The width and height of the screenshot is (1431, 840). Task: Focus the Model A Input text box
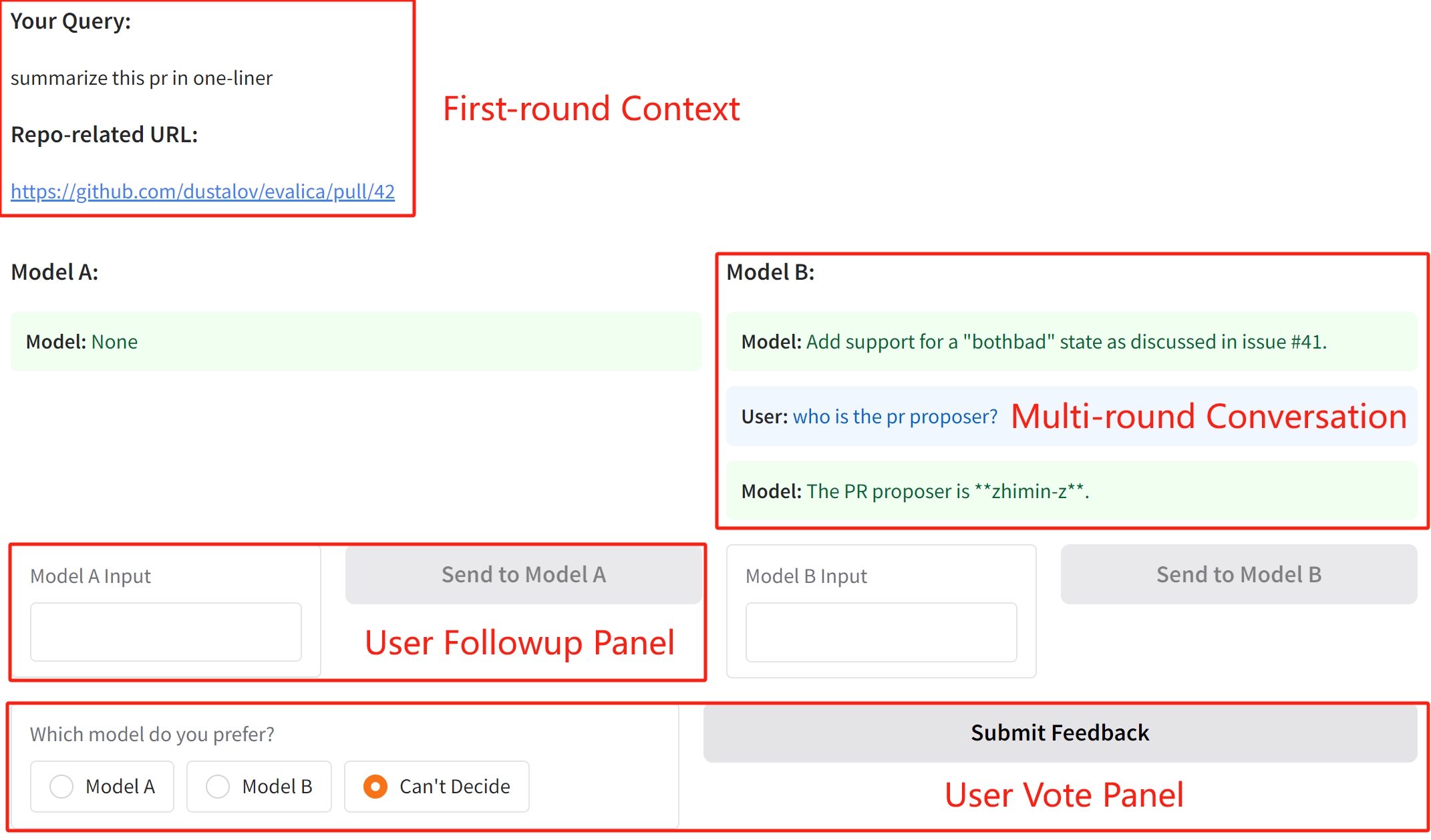click(166, 632)
